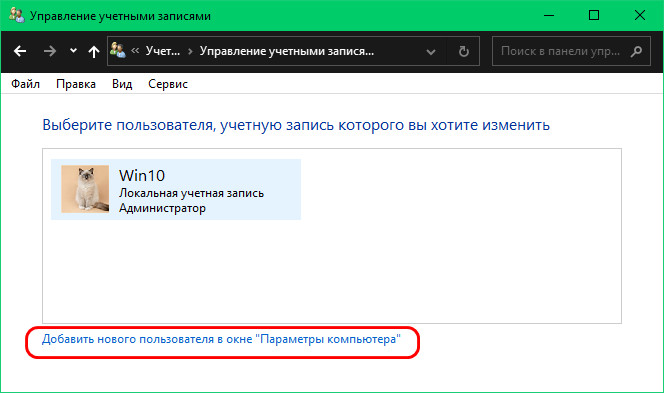Focus the "Поиск в панели упр..." search field
This screenshot has height=393, width=664.
tap(571, 51)
